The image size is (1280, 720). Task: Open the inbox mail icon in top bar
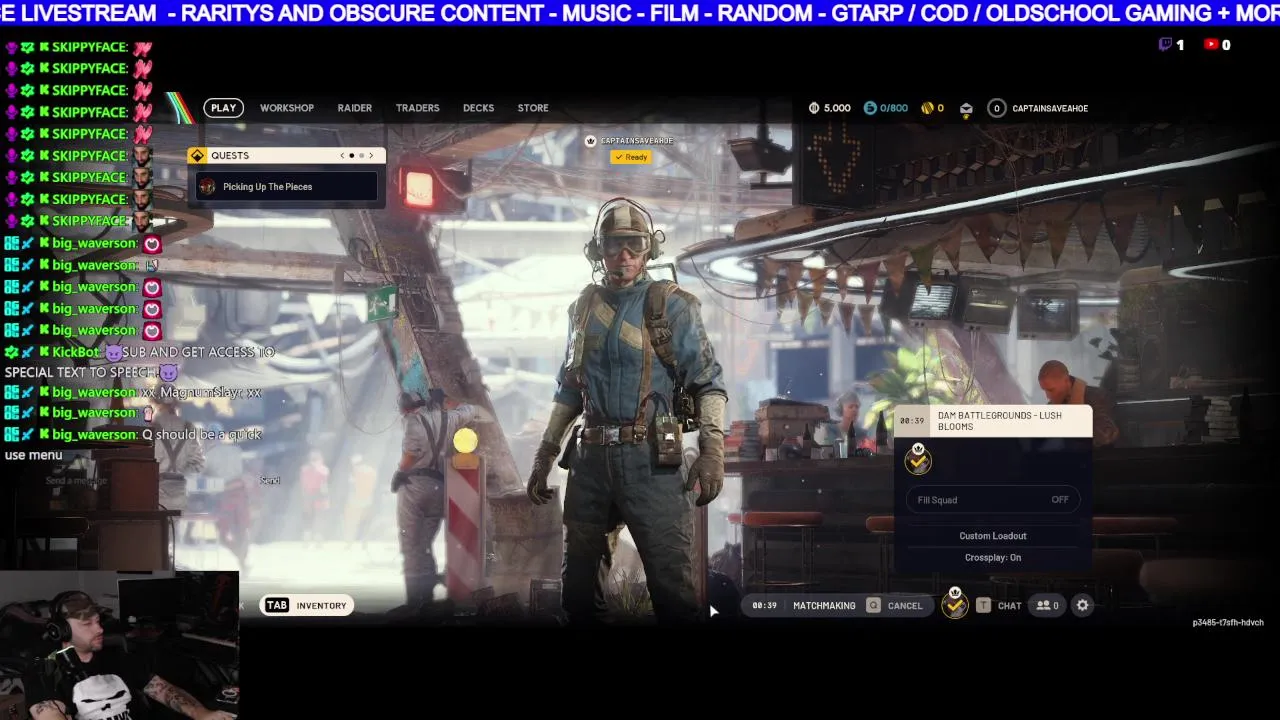(x=966, y=108)
